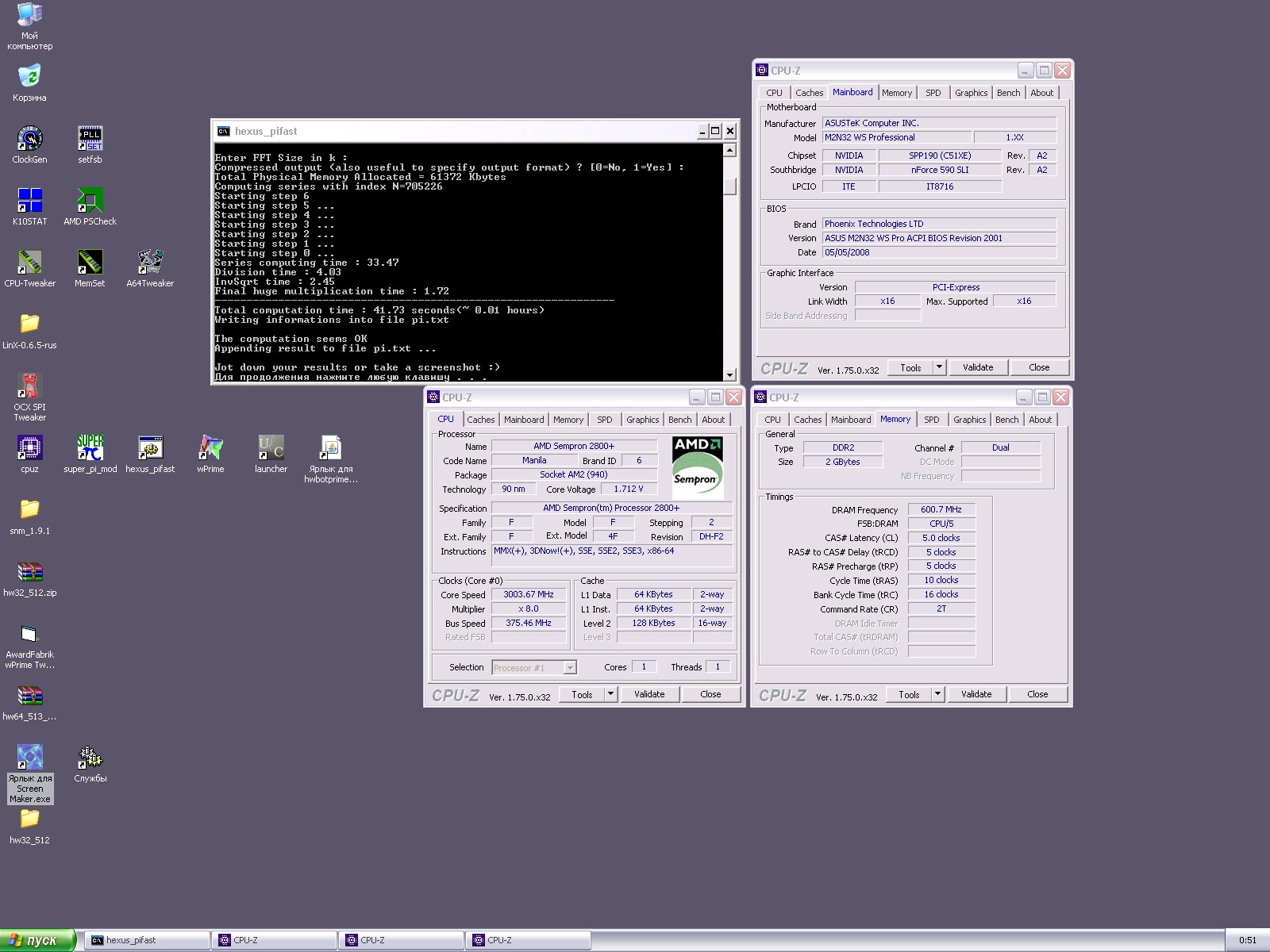Click Close in Memory CPU-Z window
Screen dimensions: 1270x952
click(1037, 694)
